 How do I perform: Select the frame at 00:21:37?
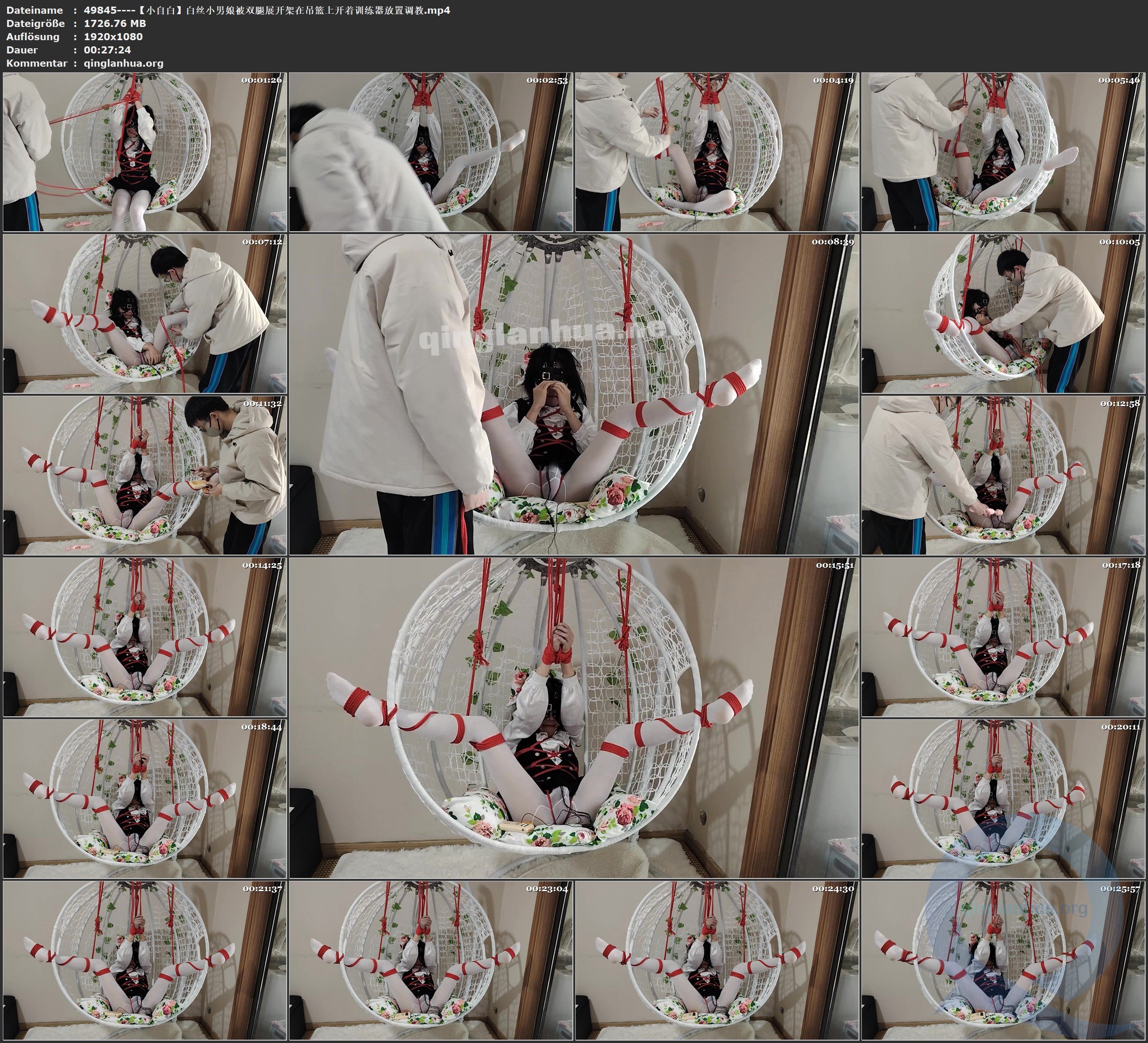(145, 960)
